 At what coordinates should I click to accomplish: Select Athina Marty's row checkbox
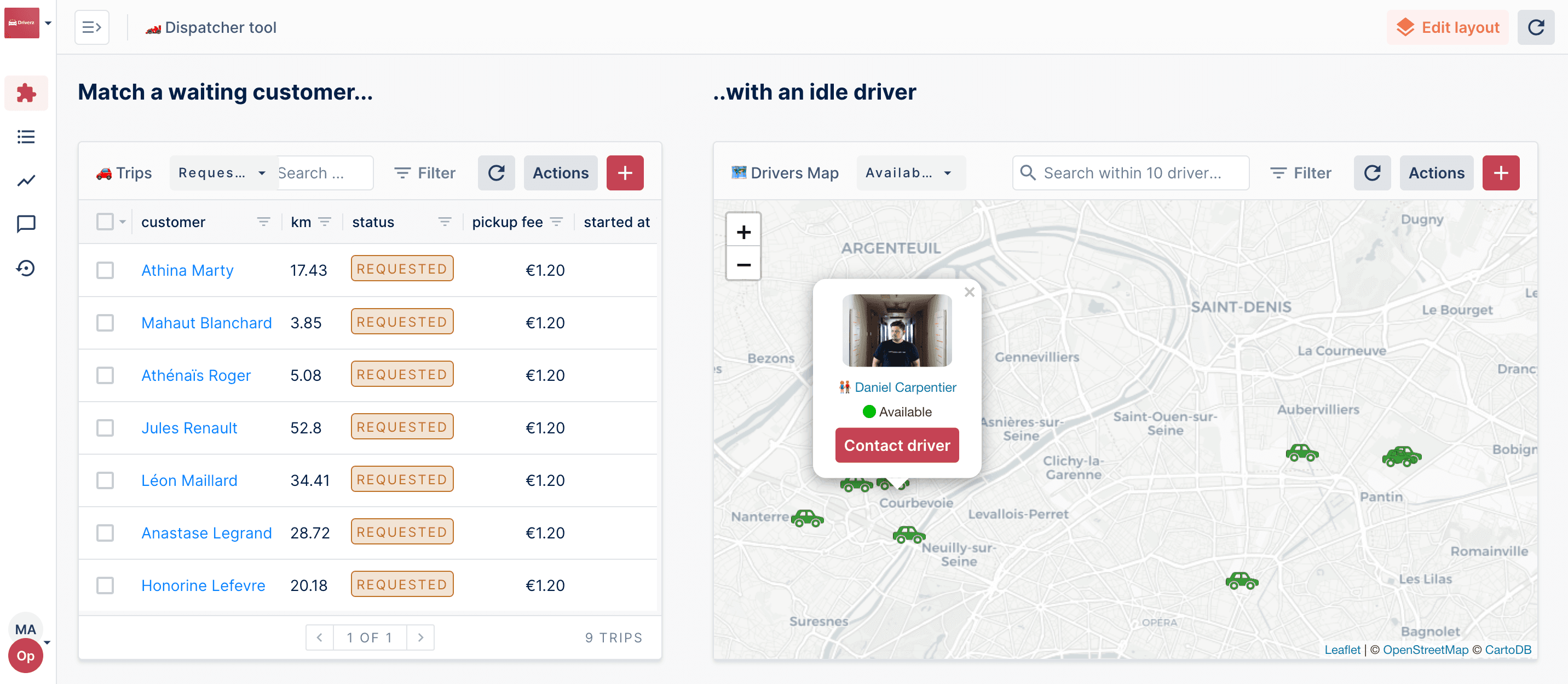(x=105, y=270)
